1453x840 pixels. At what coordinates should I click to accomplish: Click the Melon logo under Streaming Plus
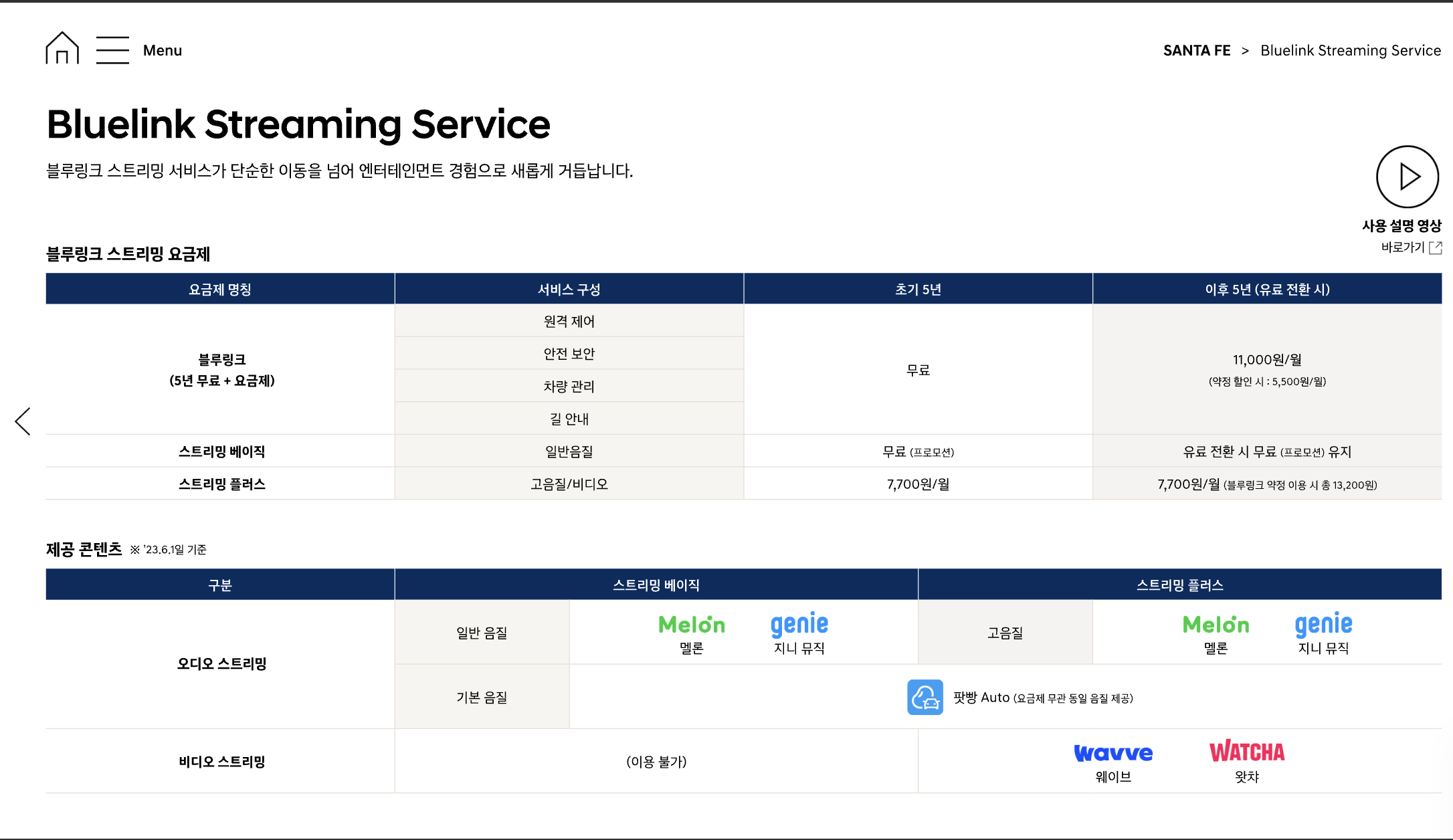tap(1216, 625)
